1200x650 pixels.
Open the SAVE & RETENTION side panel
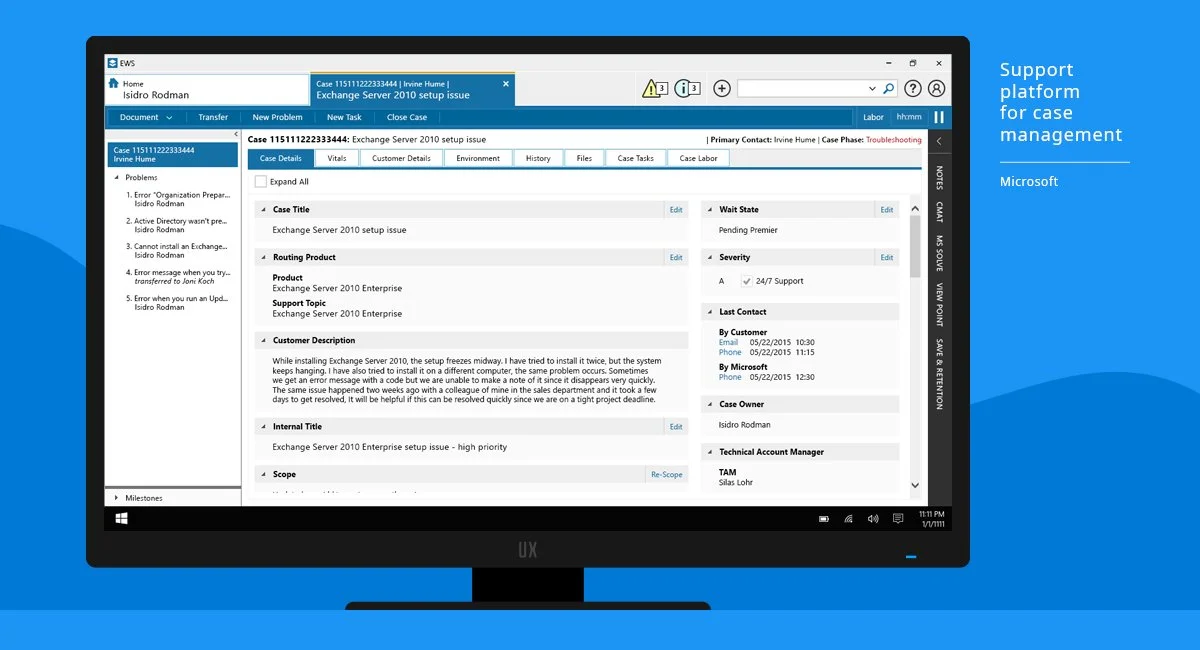click(939, 373)
